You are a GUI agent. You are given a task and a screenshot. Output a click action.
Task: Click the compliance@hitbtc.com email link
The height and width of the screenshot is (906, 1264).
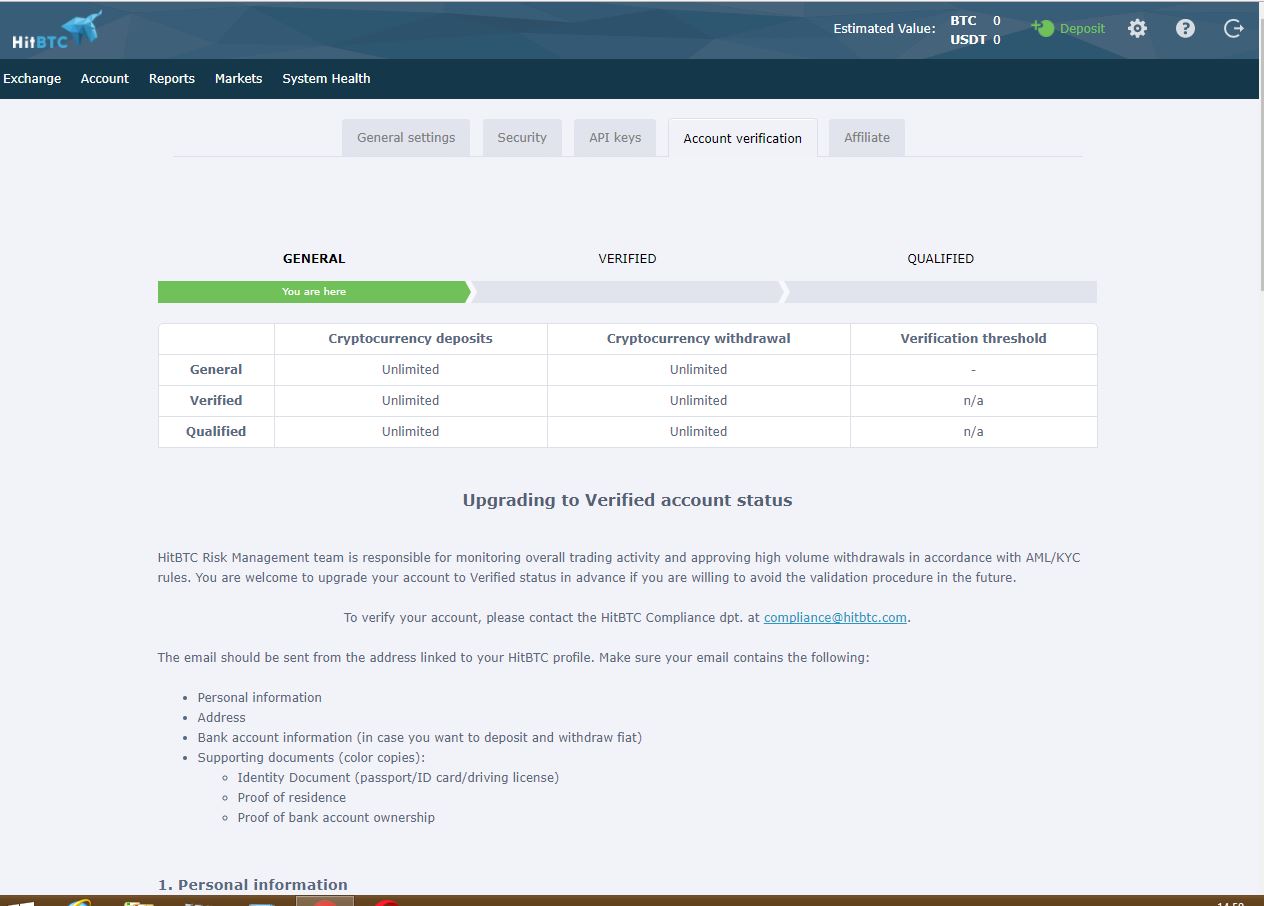[x=835, y=618]
